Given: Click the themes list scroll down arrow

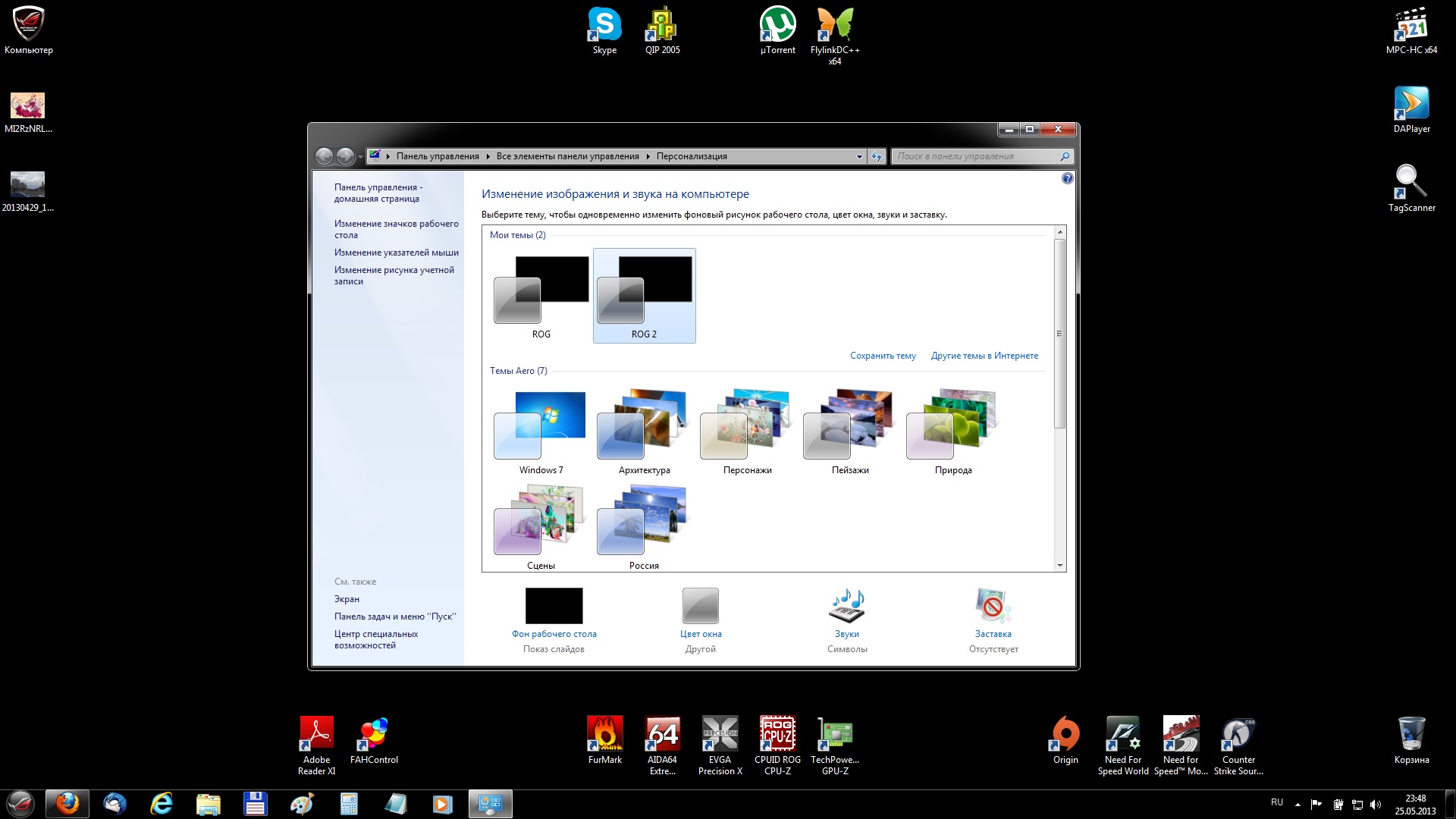Looking at the screenshot, I should tap(1059, 566).
